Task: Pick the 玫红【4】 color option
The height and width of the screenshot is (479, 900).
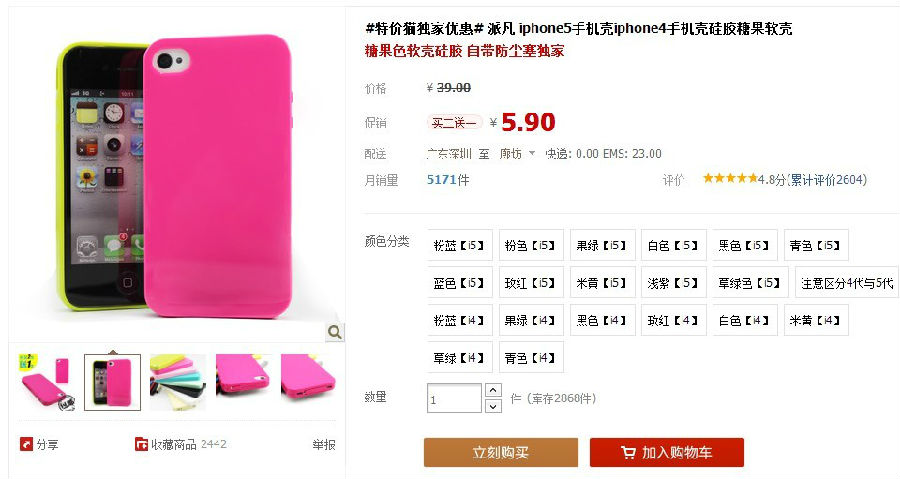Action: tap(673, 320)
